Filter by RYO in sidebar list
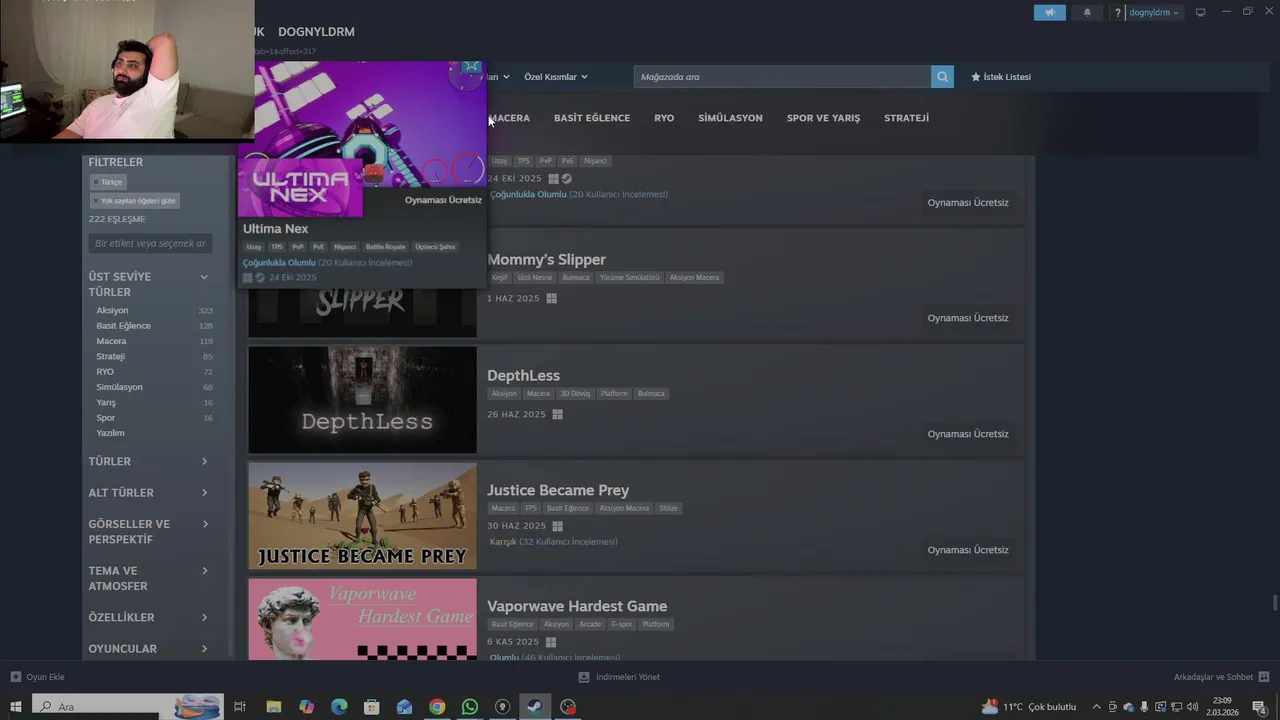The height and width of the screenshot is (720, 1280). click(x=105, y=372)
